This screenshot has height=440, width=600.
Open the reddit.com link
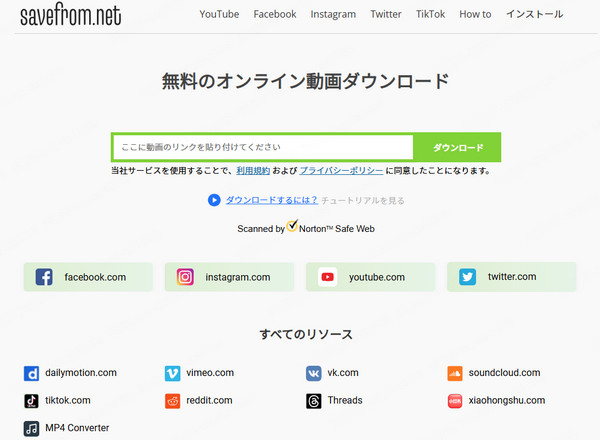[209, 400]
